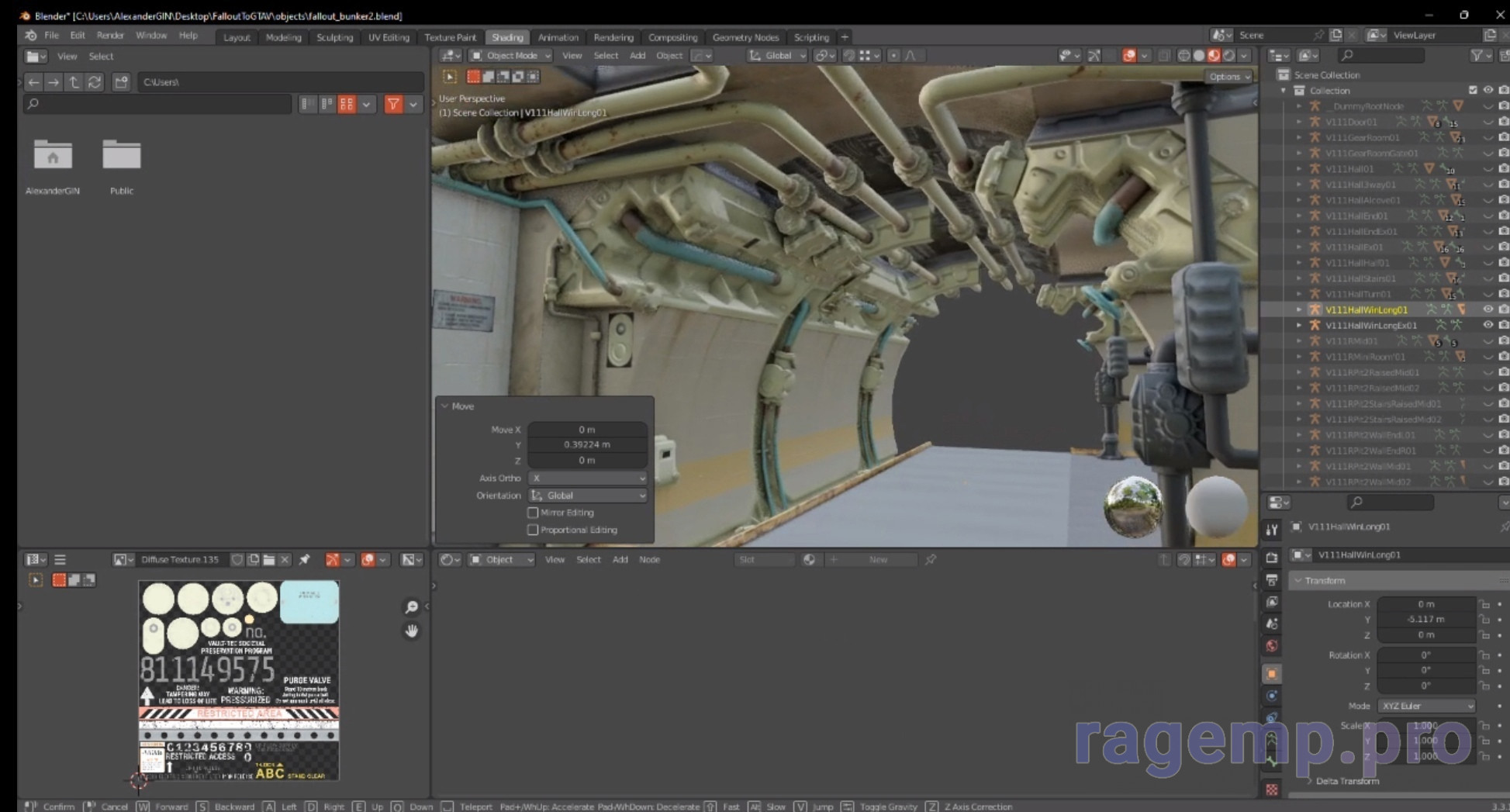Toggle visibility eye of V111HallWinLong01

click(x=1488, y=309)
